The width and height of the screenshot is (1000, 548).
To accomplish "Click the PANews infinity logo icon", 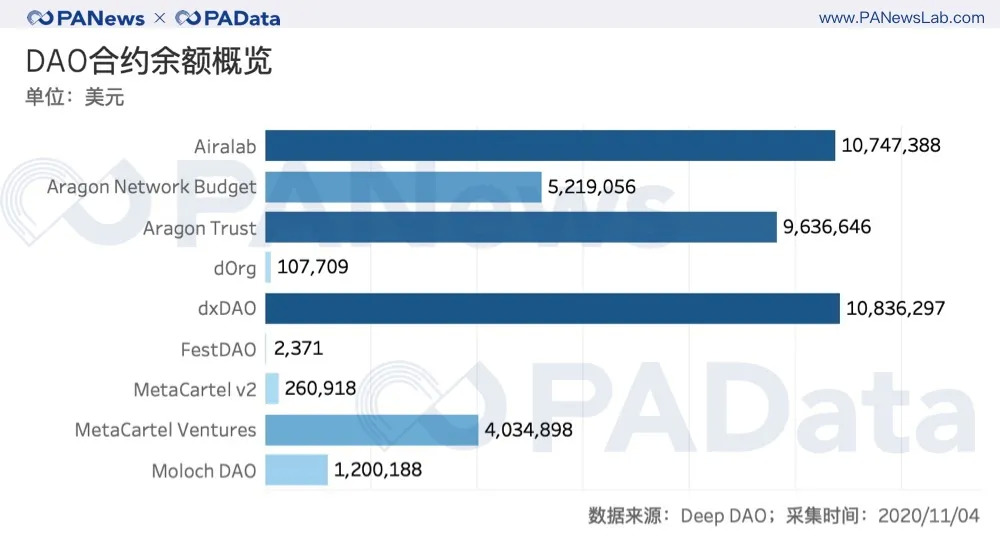I will 42,18.
